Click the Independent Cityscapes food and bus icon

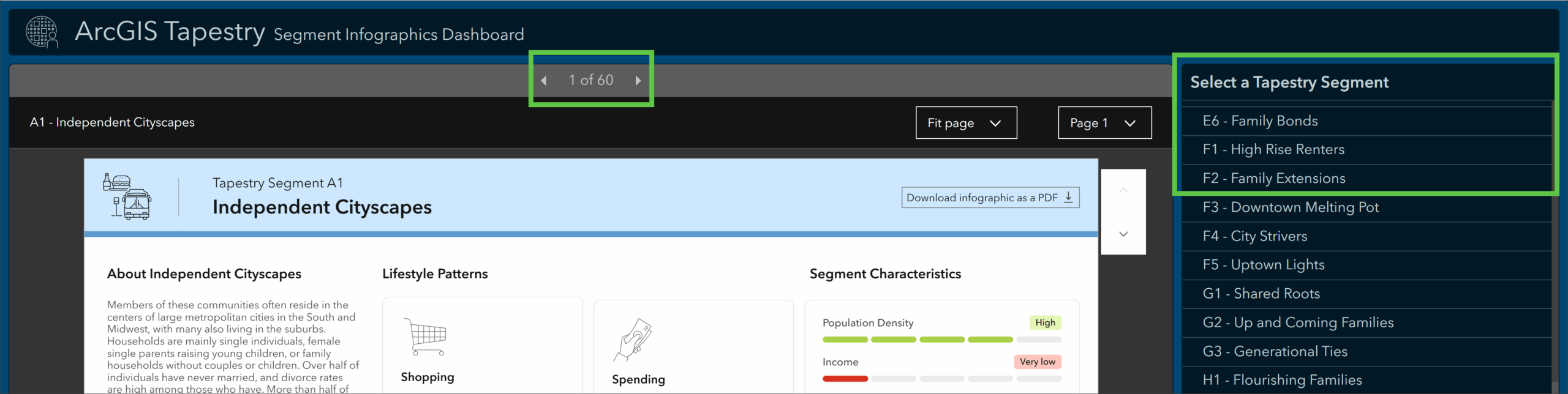click(127, 196)
